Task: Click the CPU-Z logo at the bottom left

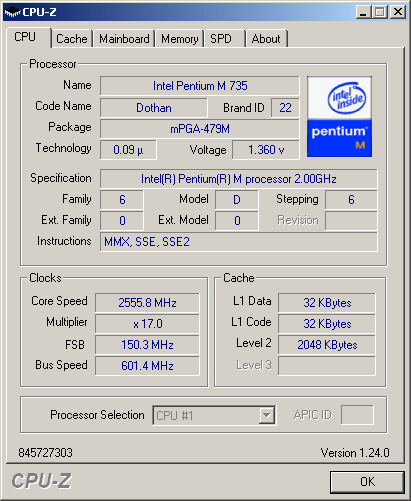Action: (x=41, y=481)
